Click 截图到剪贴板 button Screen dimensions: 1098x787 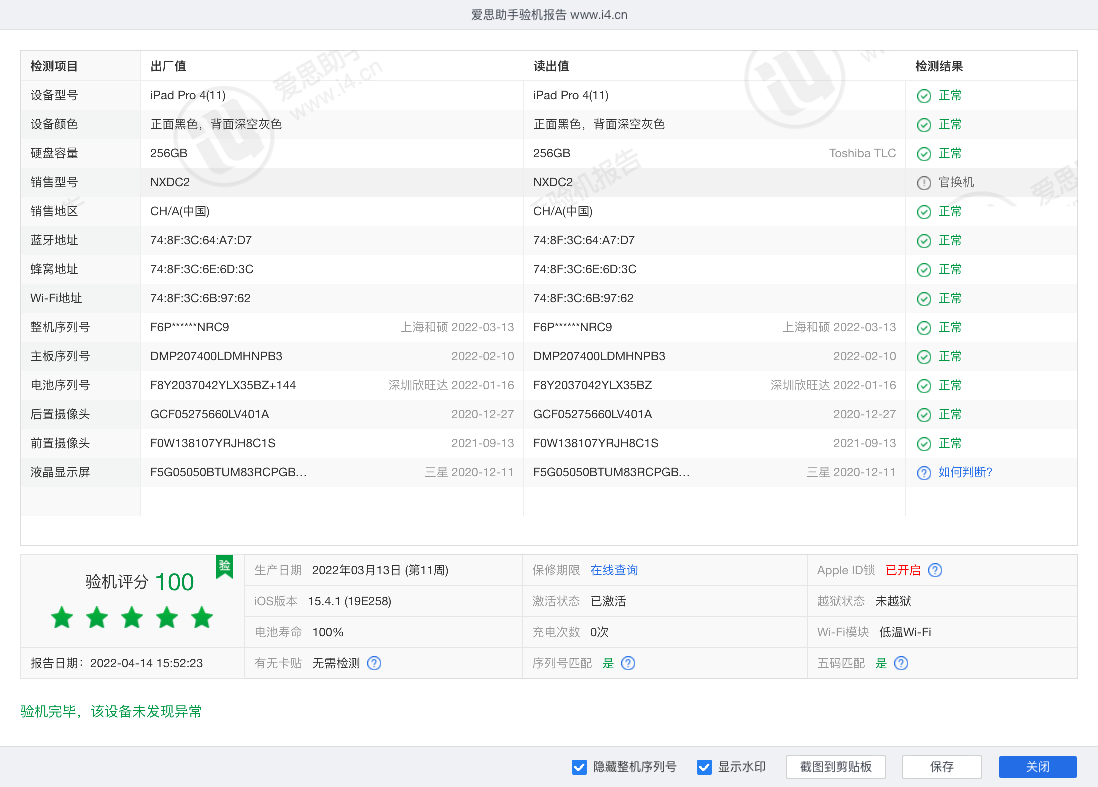point(836,767)
